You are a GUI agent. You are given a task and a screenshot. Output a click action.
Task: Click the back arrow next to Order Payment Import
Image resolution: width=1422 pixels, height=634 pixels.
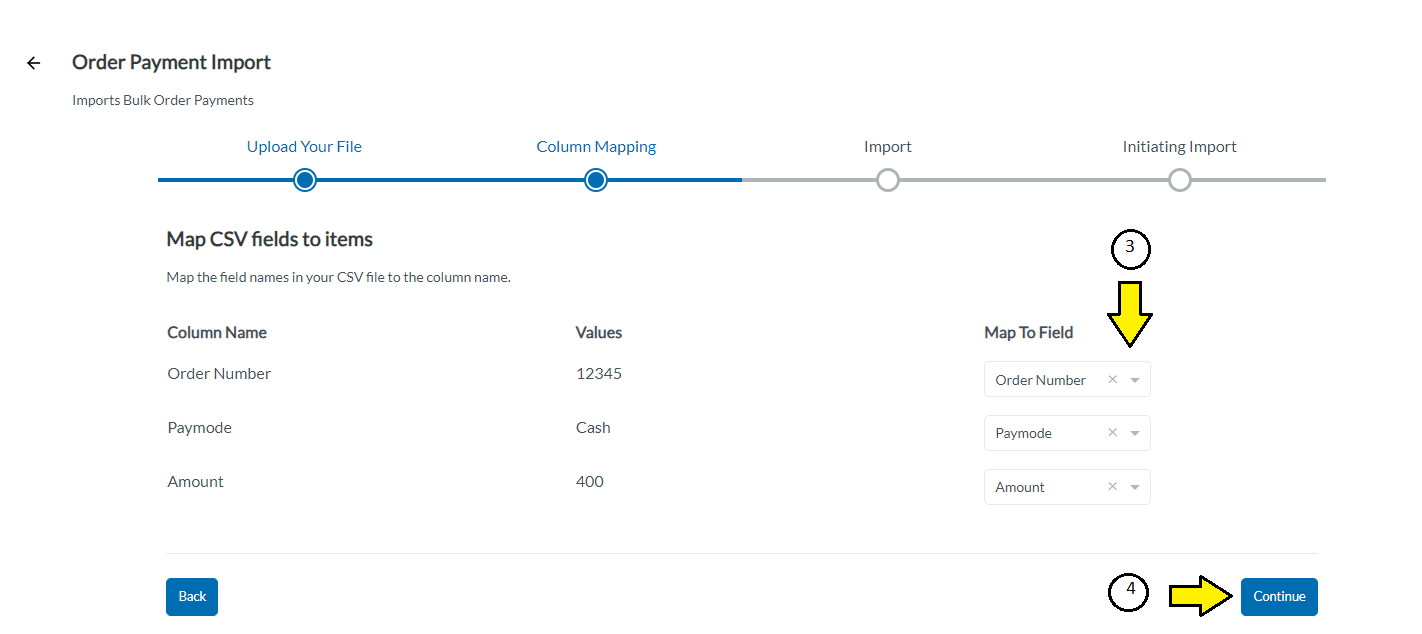point(33,62)
